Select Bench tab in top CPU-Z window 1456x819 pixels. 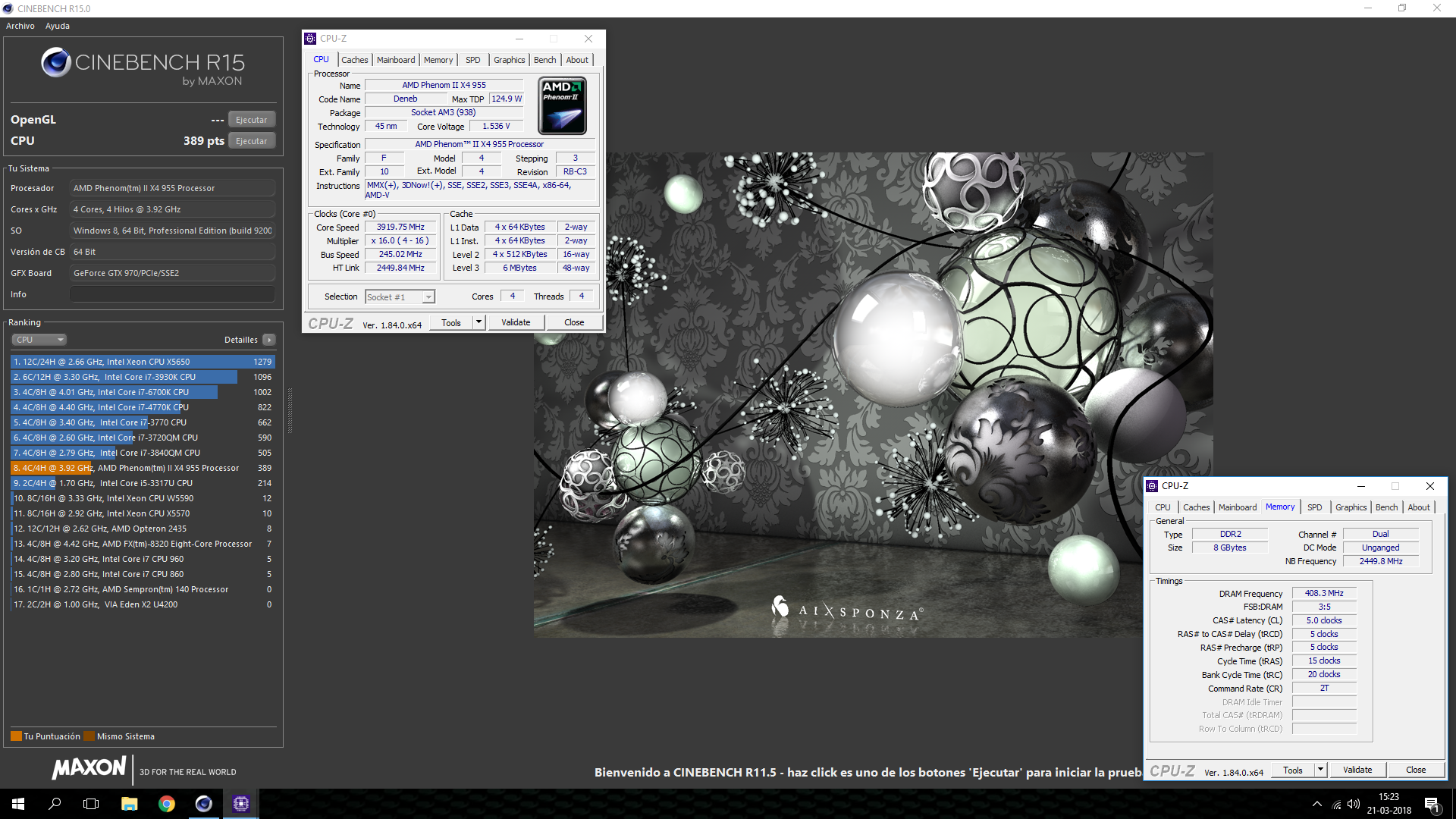[x=544, y=60]
